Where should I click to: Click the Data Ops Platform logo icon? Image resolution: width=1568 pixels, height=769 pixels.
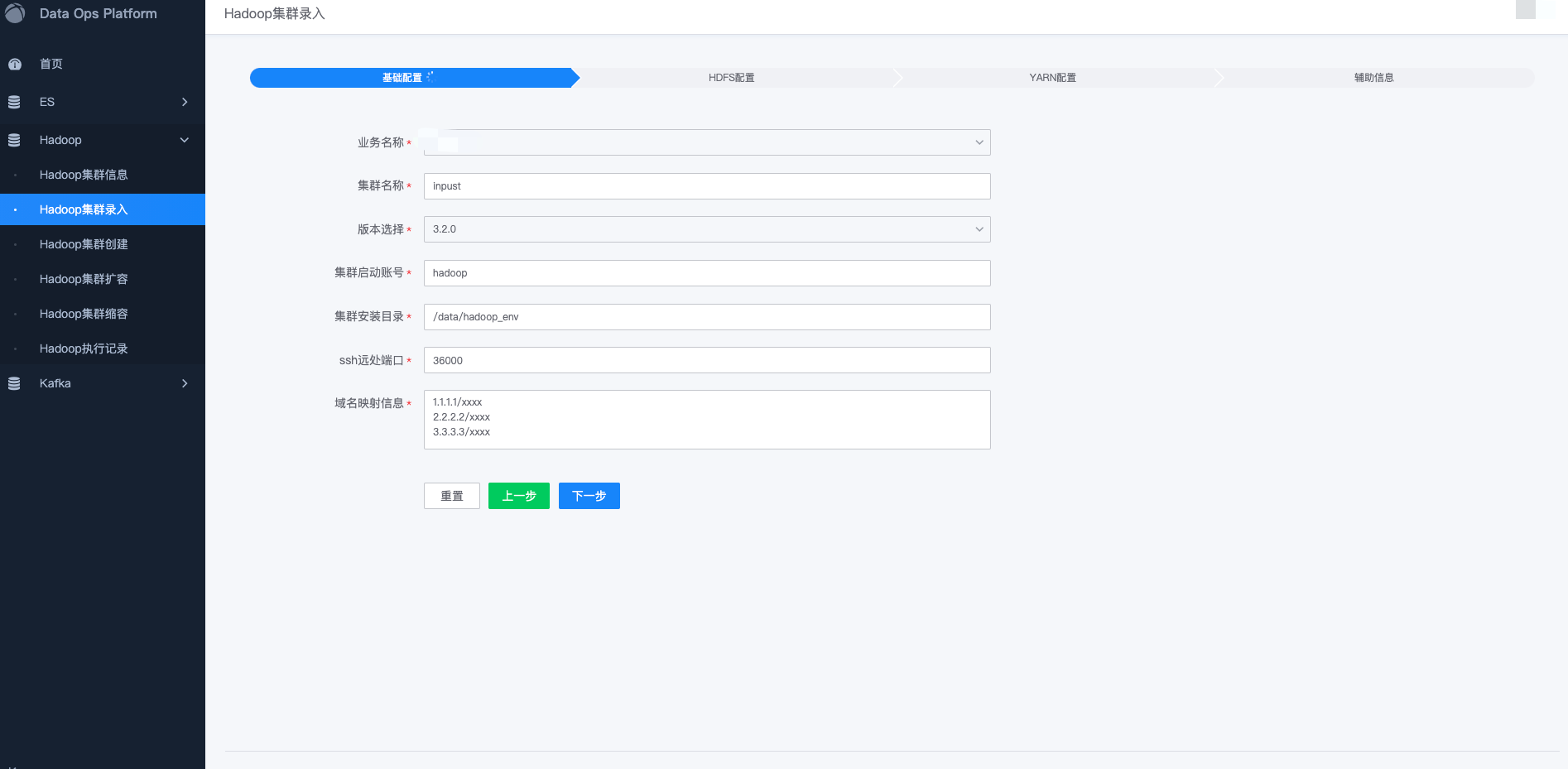(15, 13)
